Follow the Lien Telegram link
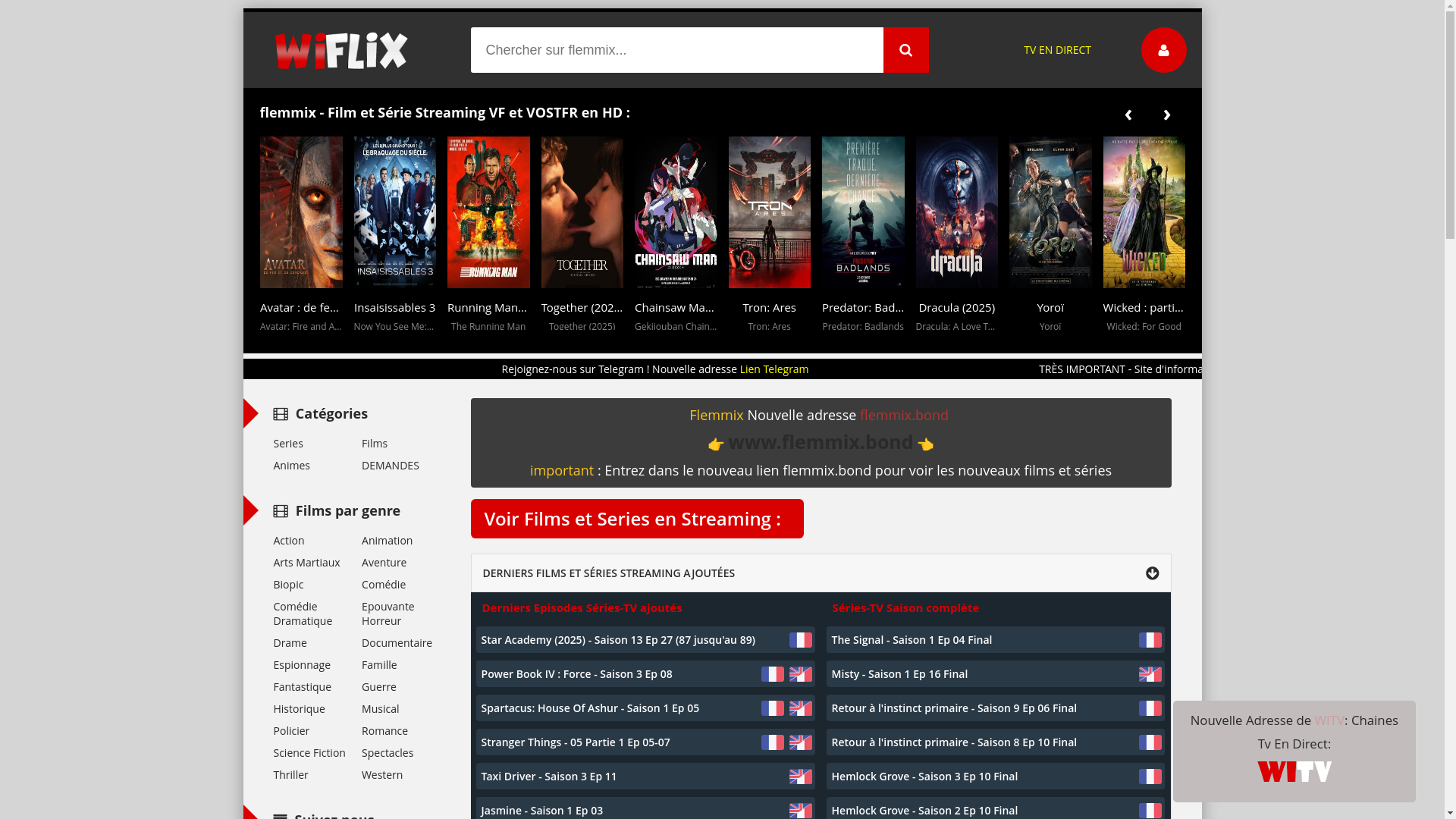1456x819 pixels. [774, 369]
